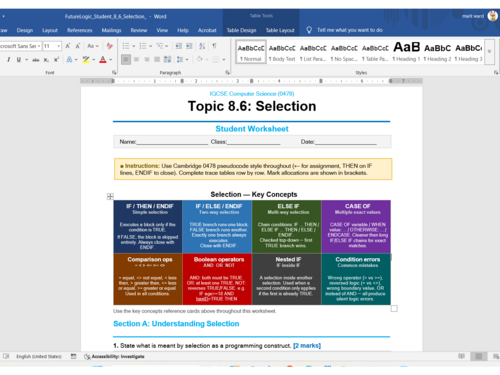Clear all formatting with the eraser icon
The height and width of the screenshot is (375, 500).
[x=109, y=46]
